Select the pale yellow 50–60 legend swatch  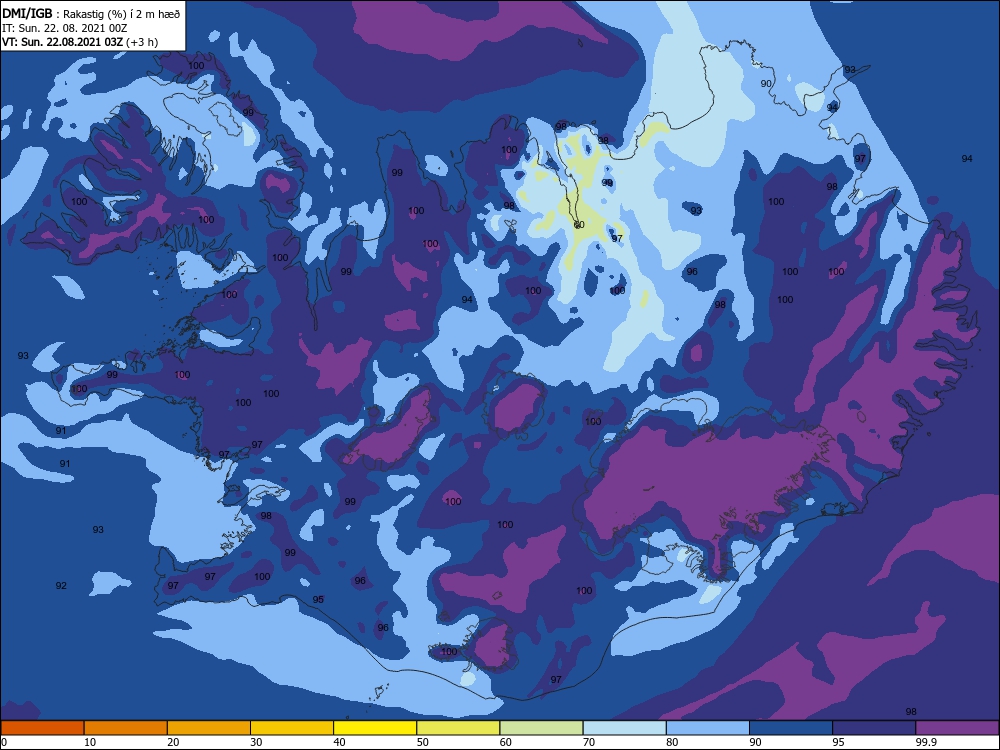point(458,728)
